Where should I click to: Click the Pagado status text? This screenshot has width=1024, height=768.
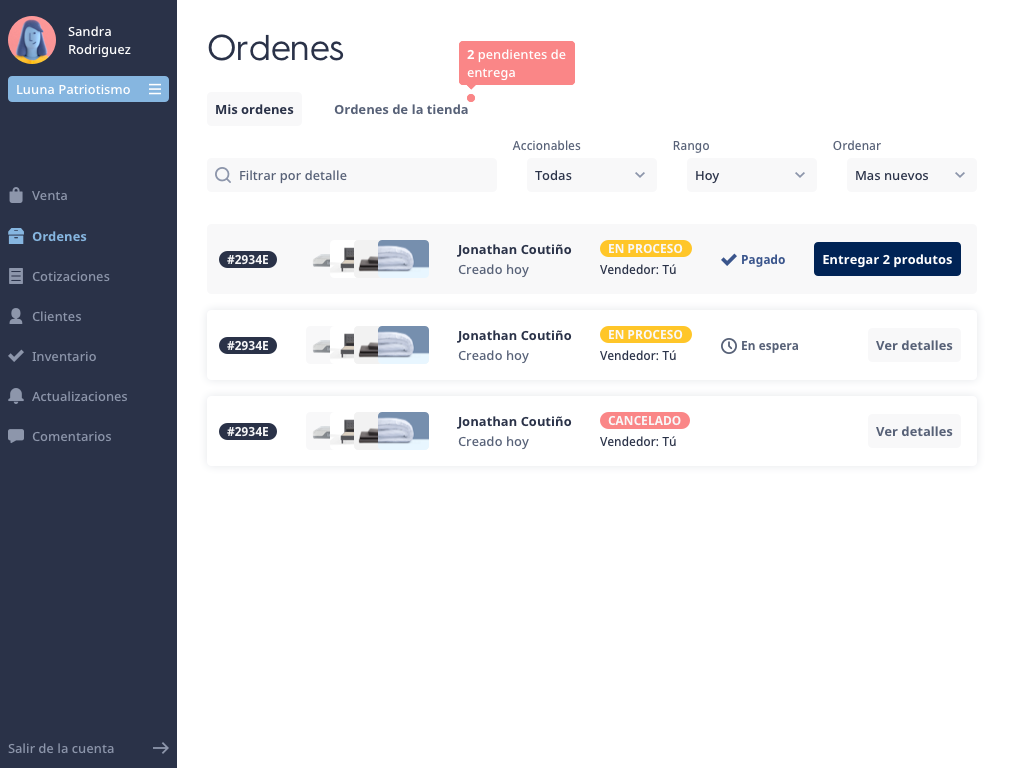[x=763, y=259]
